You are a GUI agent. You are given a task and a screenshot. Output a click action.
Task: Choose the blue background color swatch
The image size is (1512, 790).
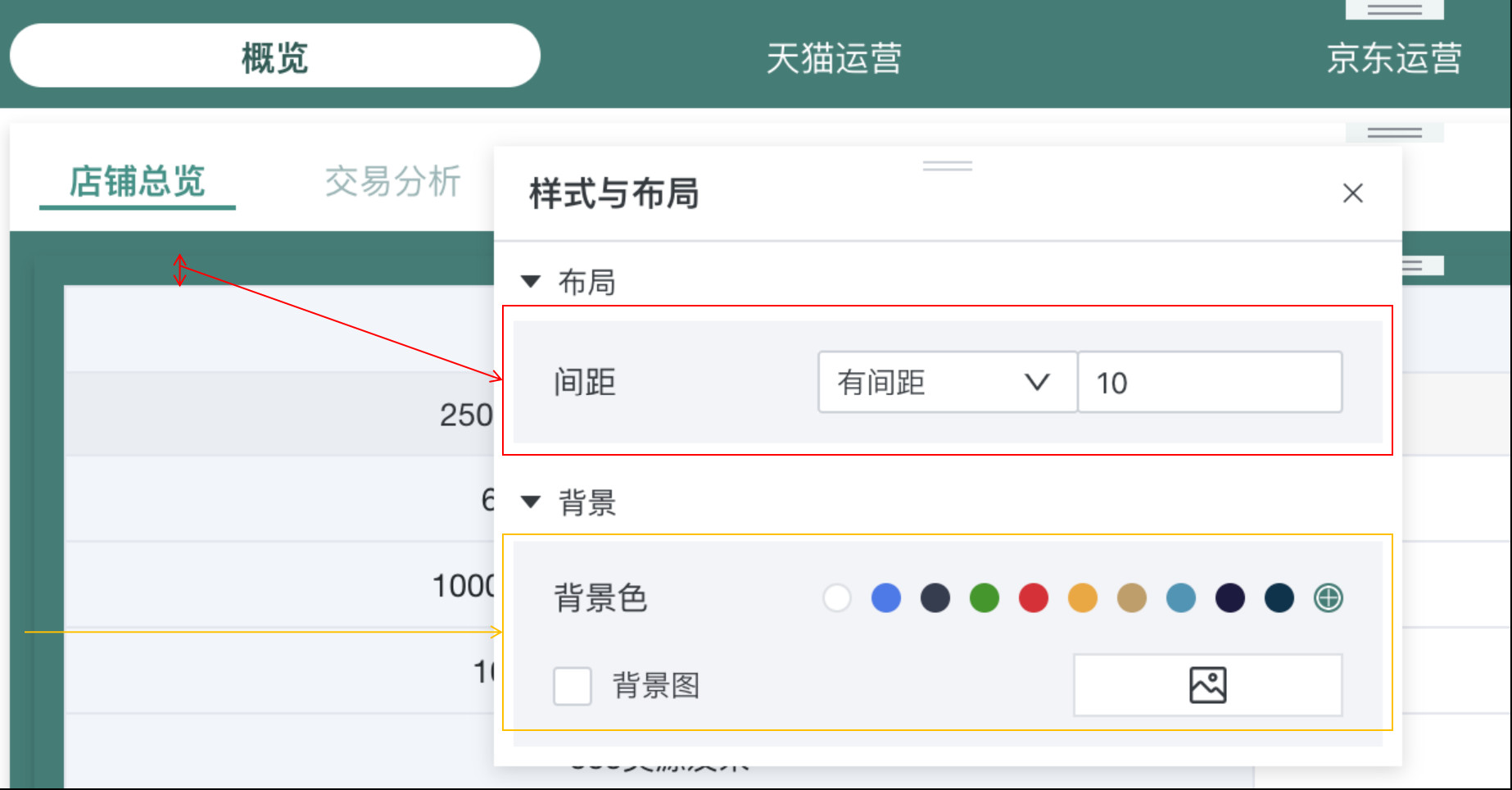(x=885, y=598)
